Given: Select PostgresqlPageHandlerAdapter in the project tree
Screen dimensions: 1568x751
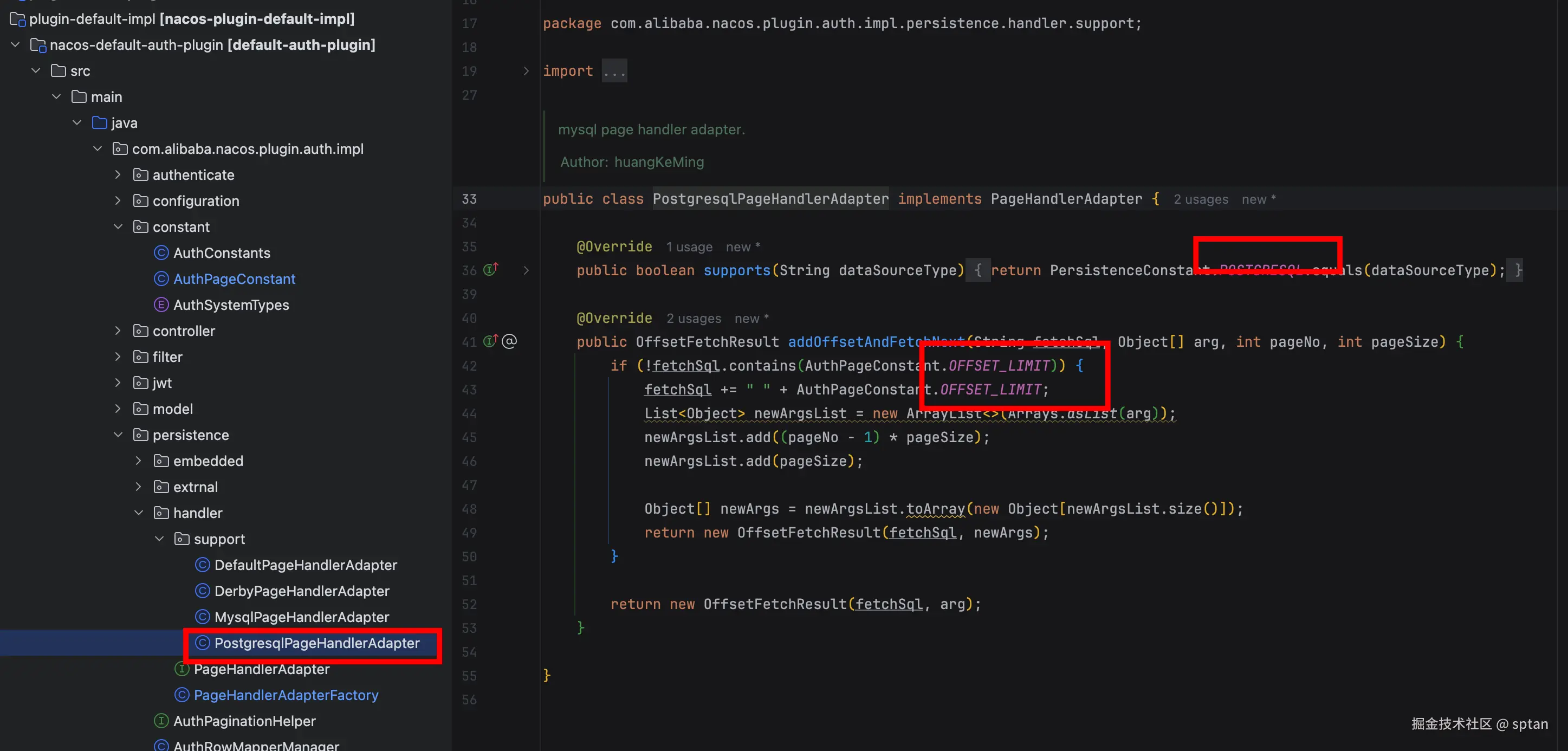Looking at the screenshot, I should (x=316, y=643).
